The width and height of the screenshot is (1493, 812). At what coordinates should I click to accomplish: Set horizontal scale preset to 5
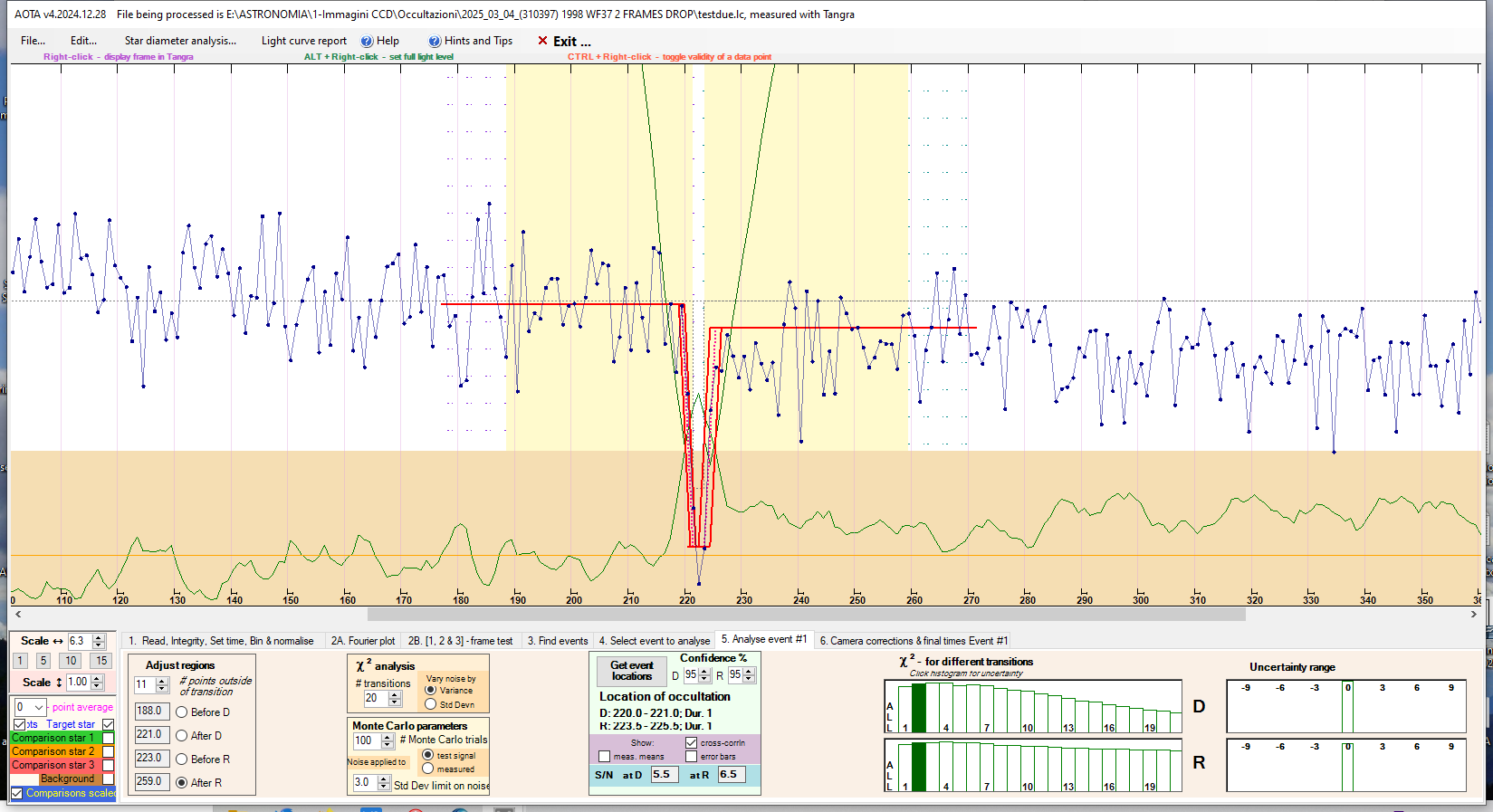pos(43,661)
